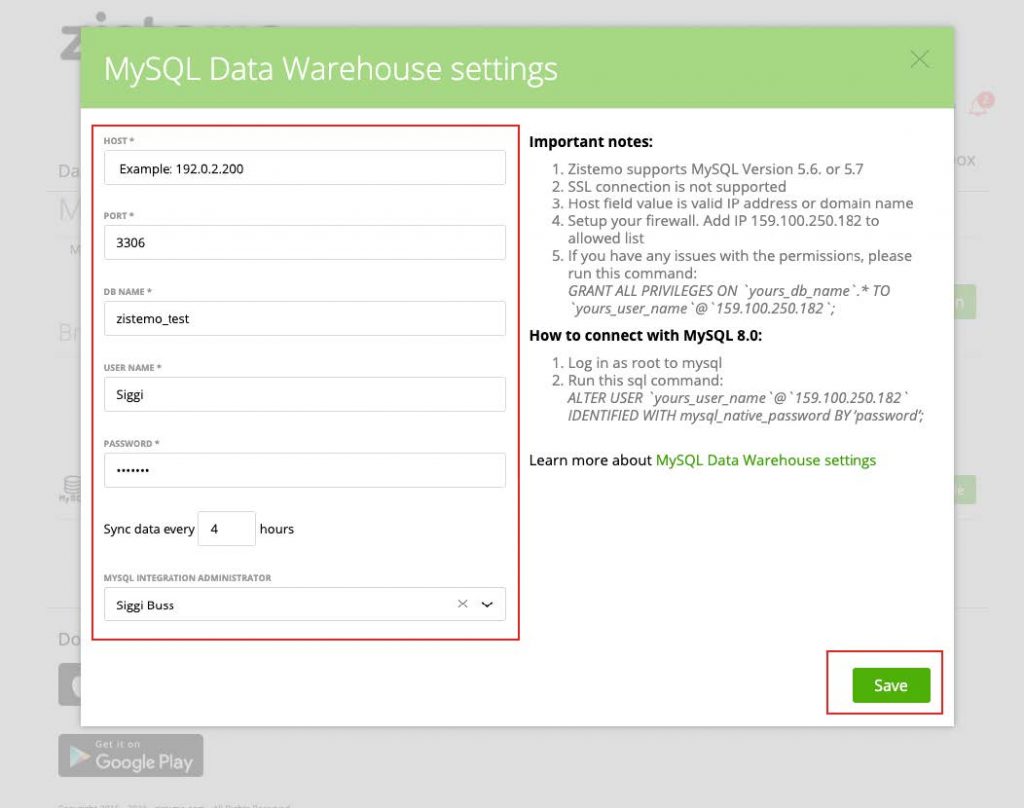
Task: Edit the sync interval hours value box
Action: point(226,529)
